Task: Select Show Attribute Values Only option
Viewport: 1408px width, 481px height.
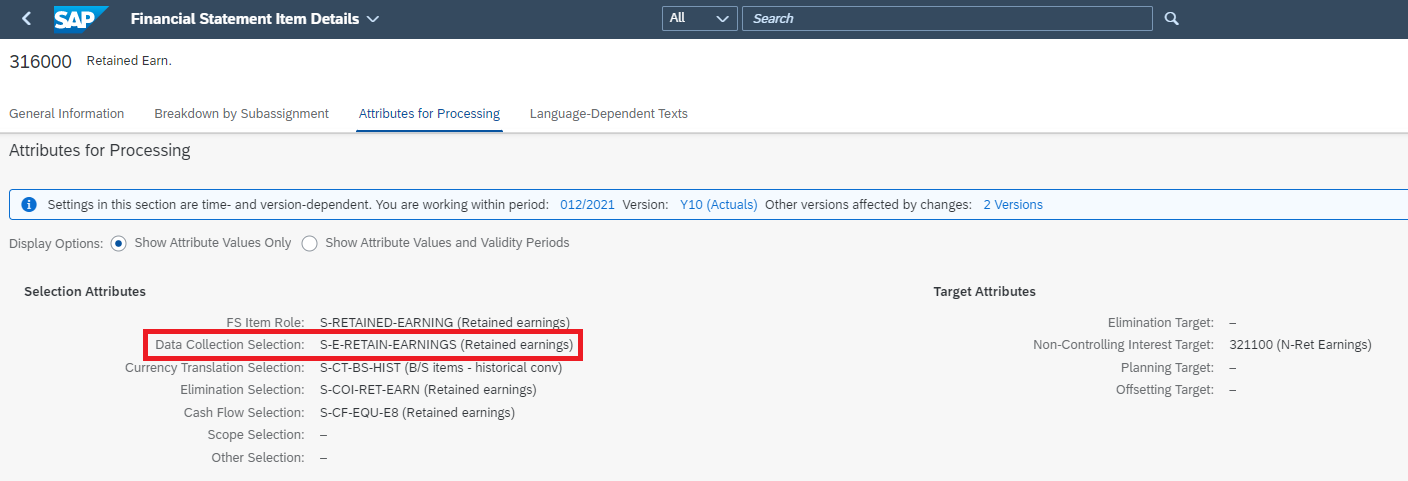Action: click(119, 243)
